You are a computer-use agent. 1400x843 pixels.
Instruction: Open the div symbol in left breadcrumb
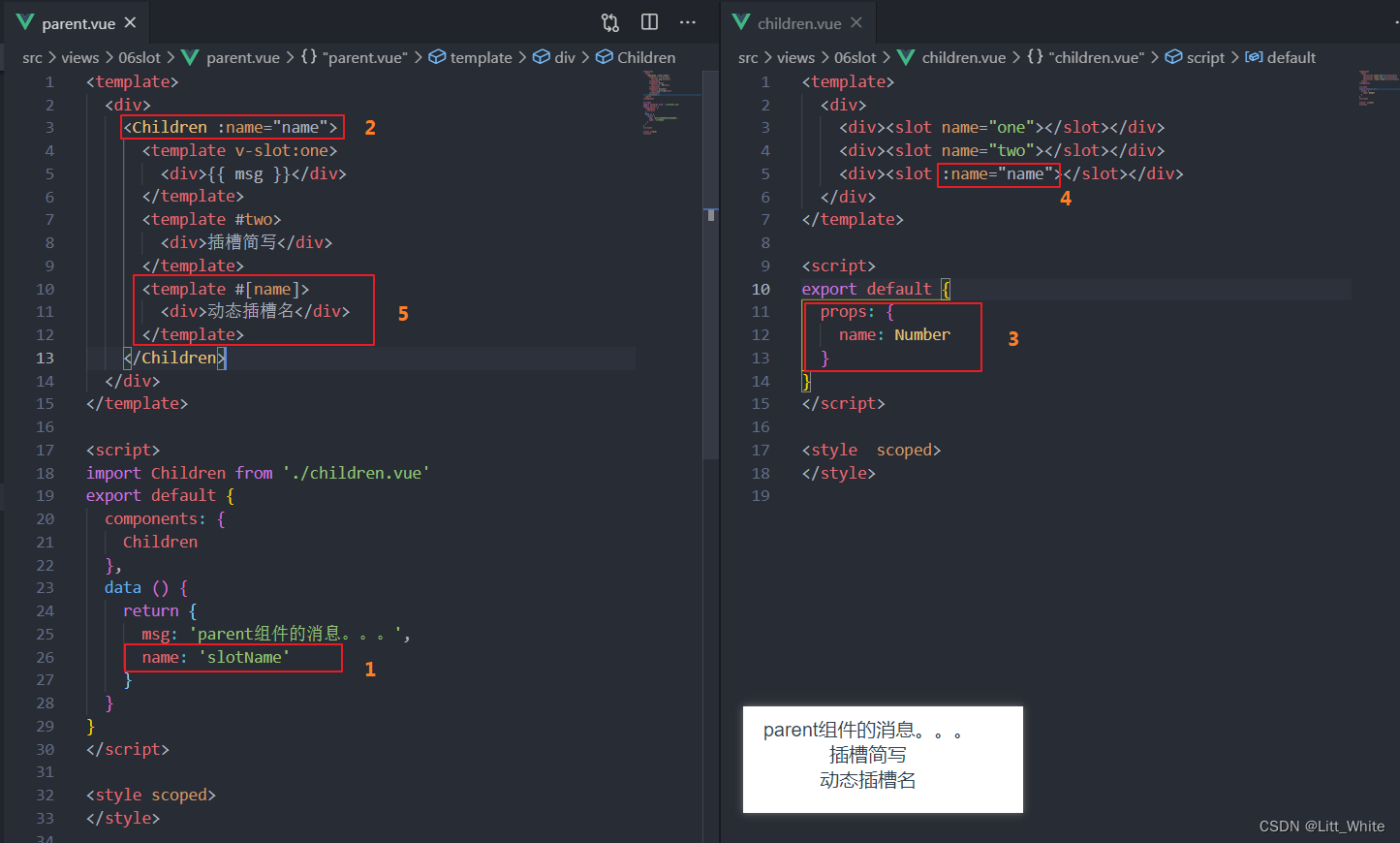tap(565, 57)
